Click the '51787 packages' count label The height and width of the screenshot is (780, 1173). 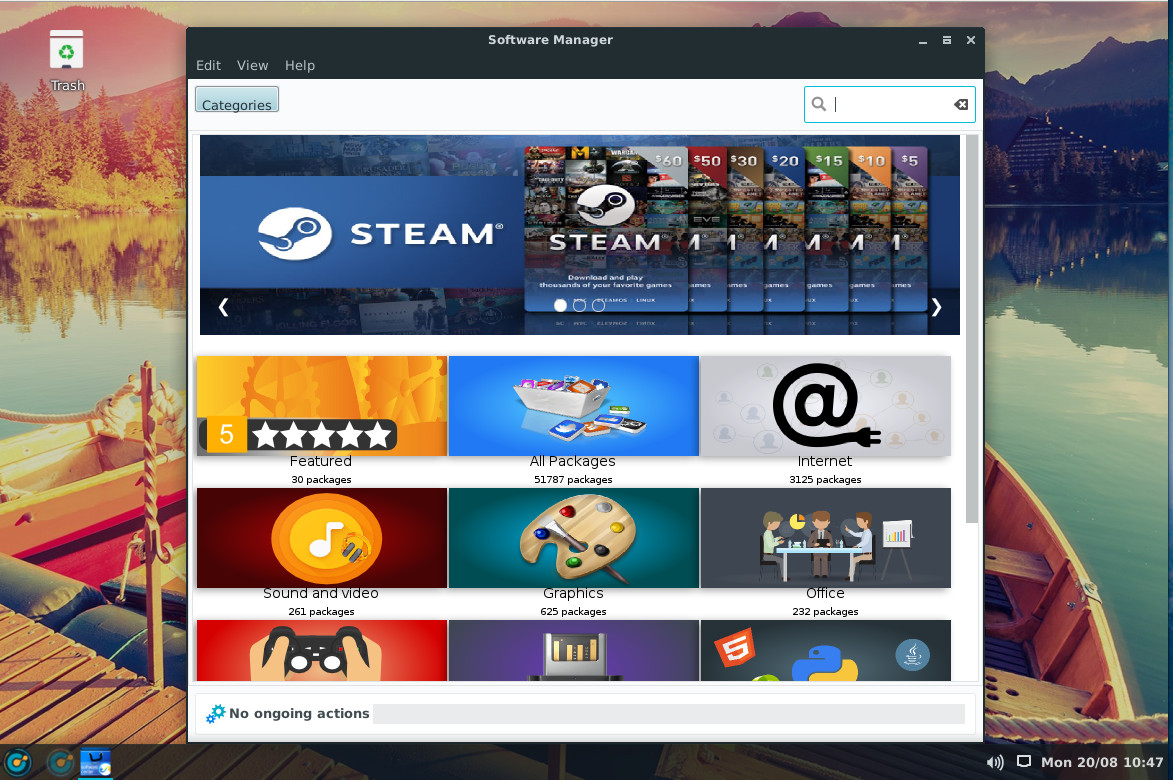click(573, 479)
